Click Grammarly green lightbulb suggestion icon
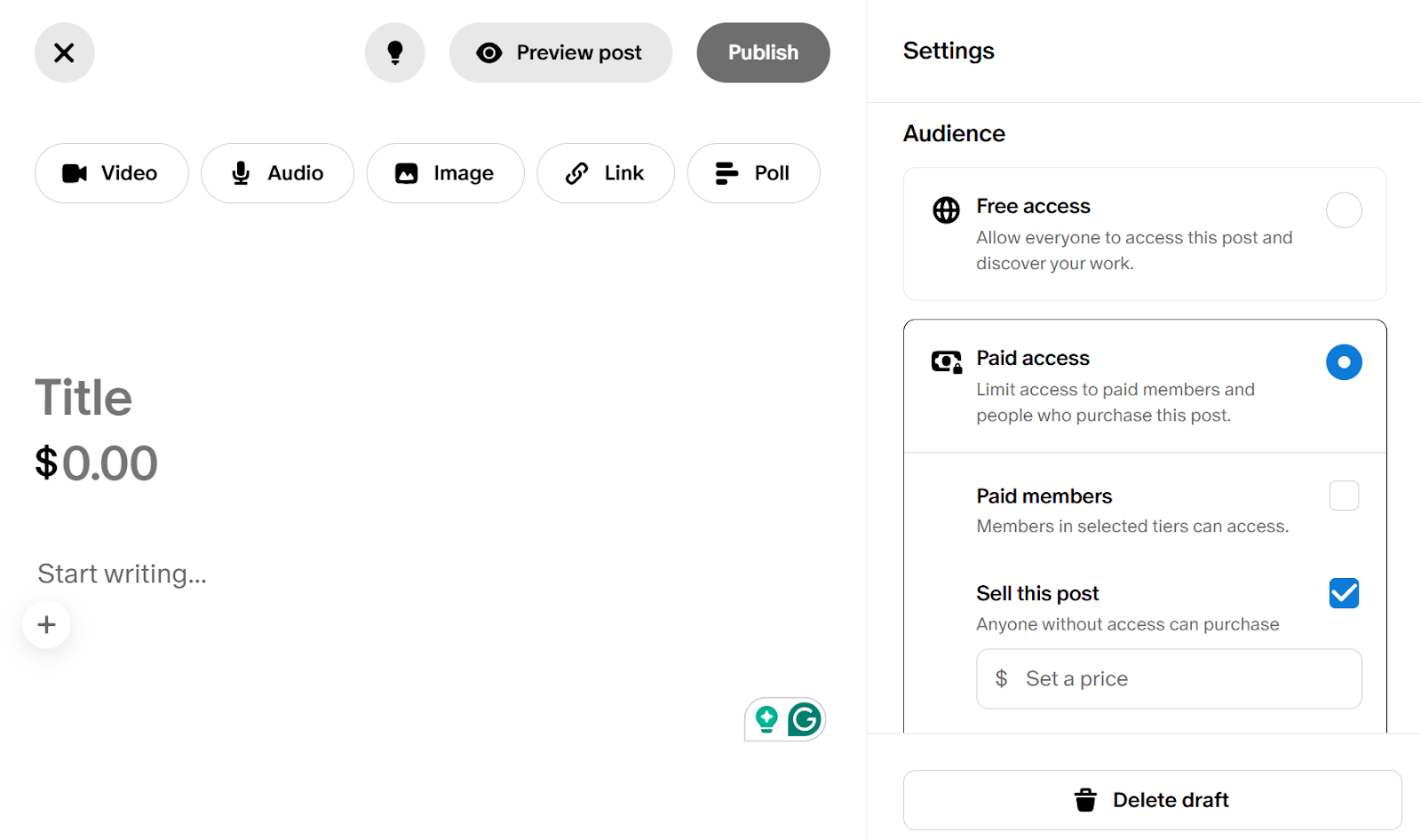 (766, 718)
